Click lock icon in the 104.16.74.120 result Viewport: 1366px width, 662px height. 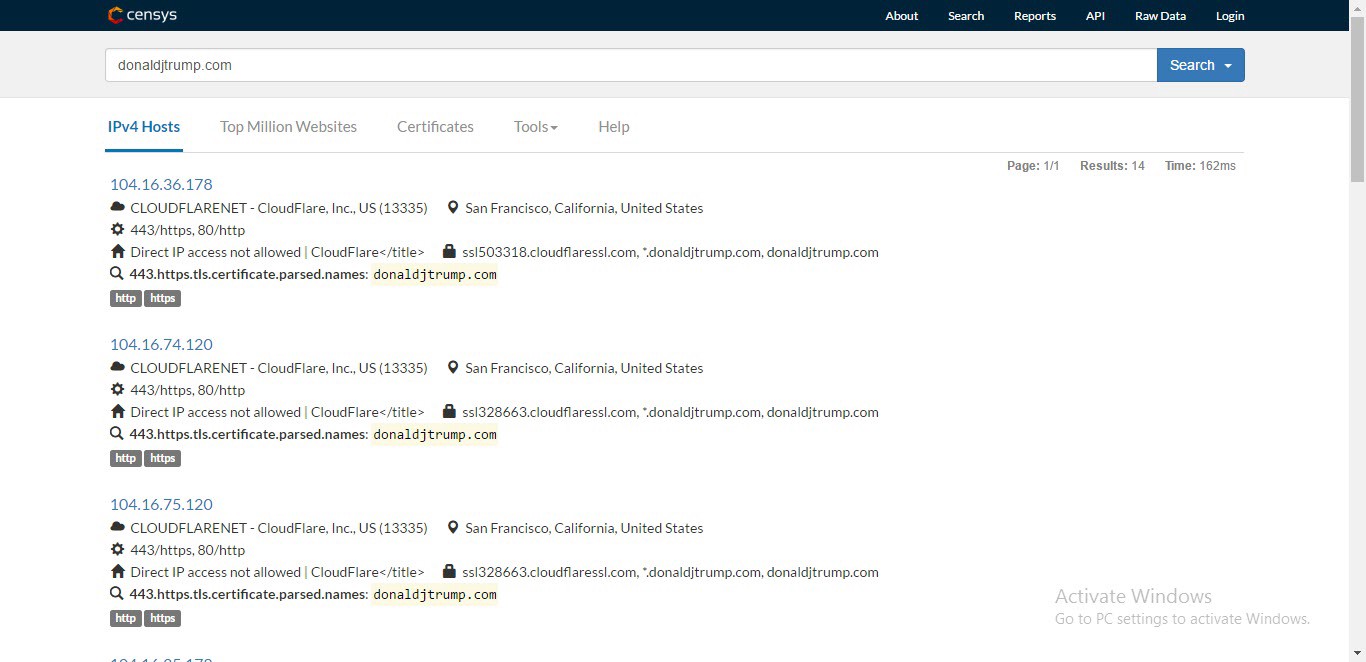[x=449, y=412]
